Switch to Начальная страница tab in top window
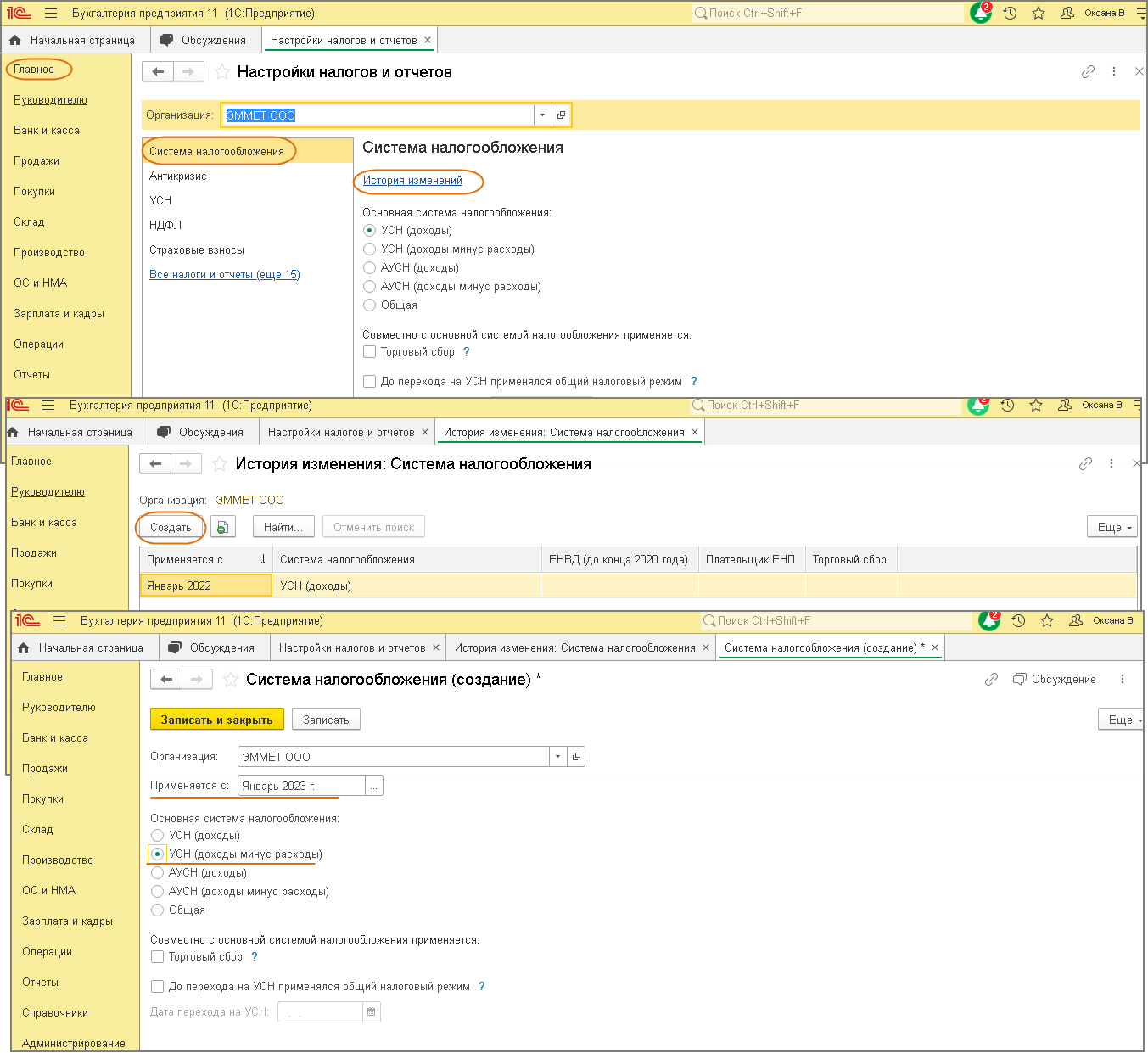 click(73, 40)
